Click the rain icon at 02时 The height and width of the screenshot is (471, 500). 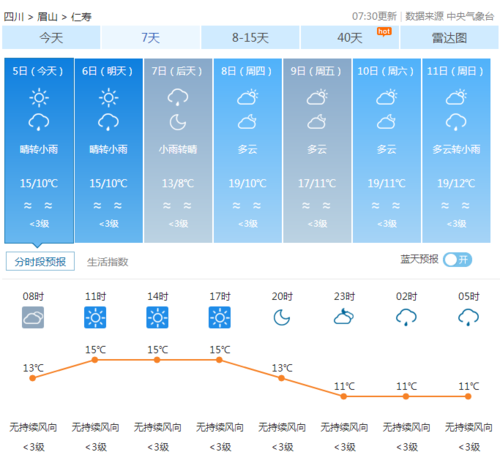pos(406,317)
